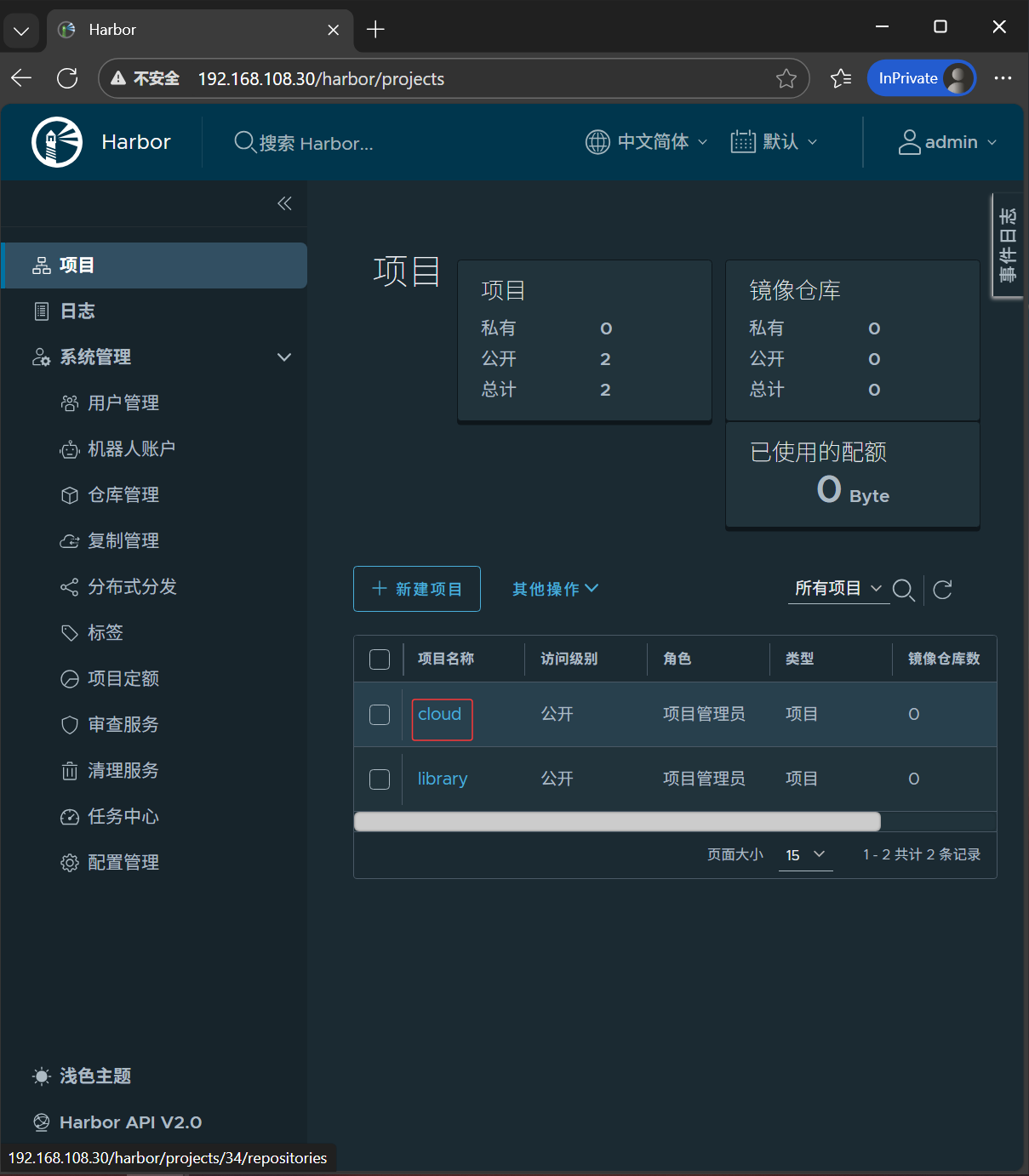Open admin user menu

click(x=947, y=142)
